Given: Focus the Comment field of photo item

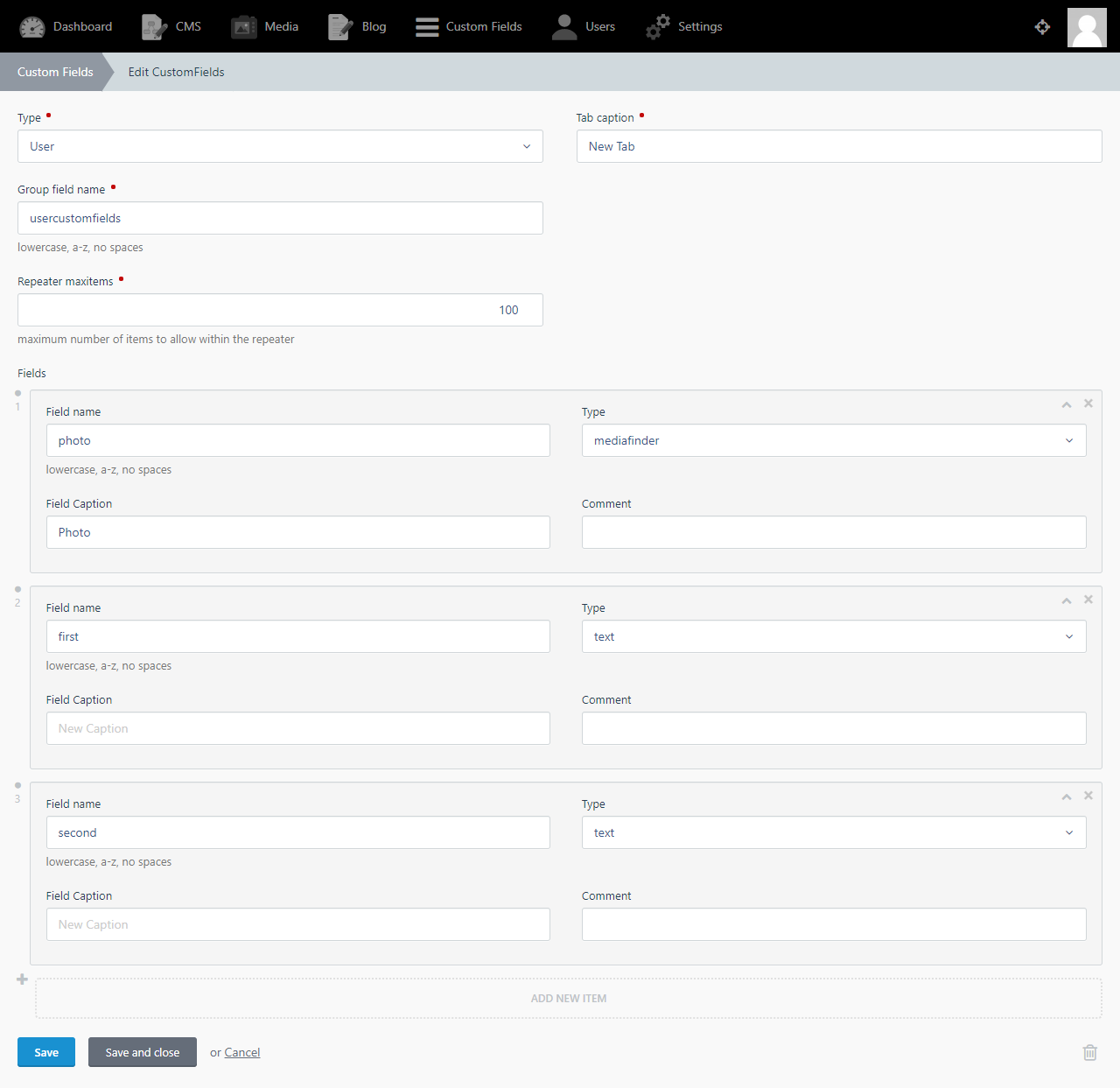Looking at the screenshot, I should 834,532.
